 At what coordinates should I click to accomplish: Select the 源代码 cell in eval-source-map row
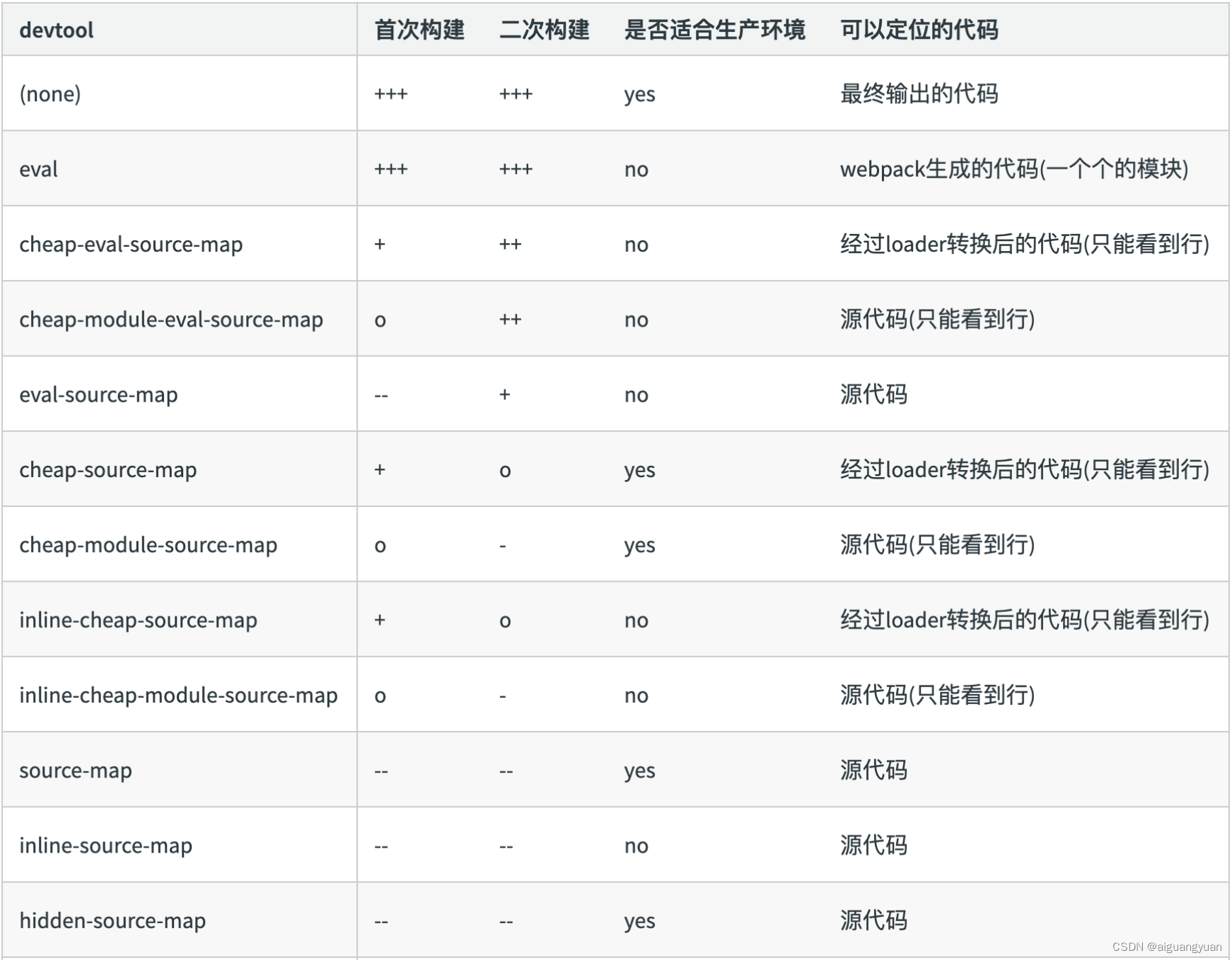[x=873, y=394]
